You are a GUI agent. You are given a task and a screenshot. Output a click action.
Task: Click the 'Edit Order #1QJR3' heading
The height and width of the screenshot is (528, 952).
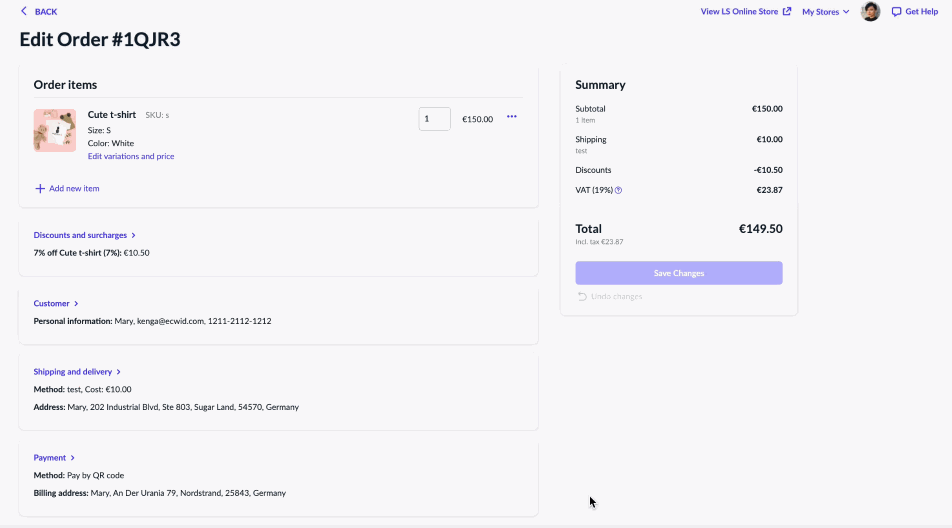[100, 39]
